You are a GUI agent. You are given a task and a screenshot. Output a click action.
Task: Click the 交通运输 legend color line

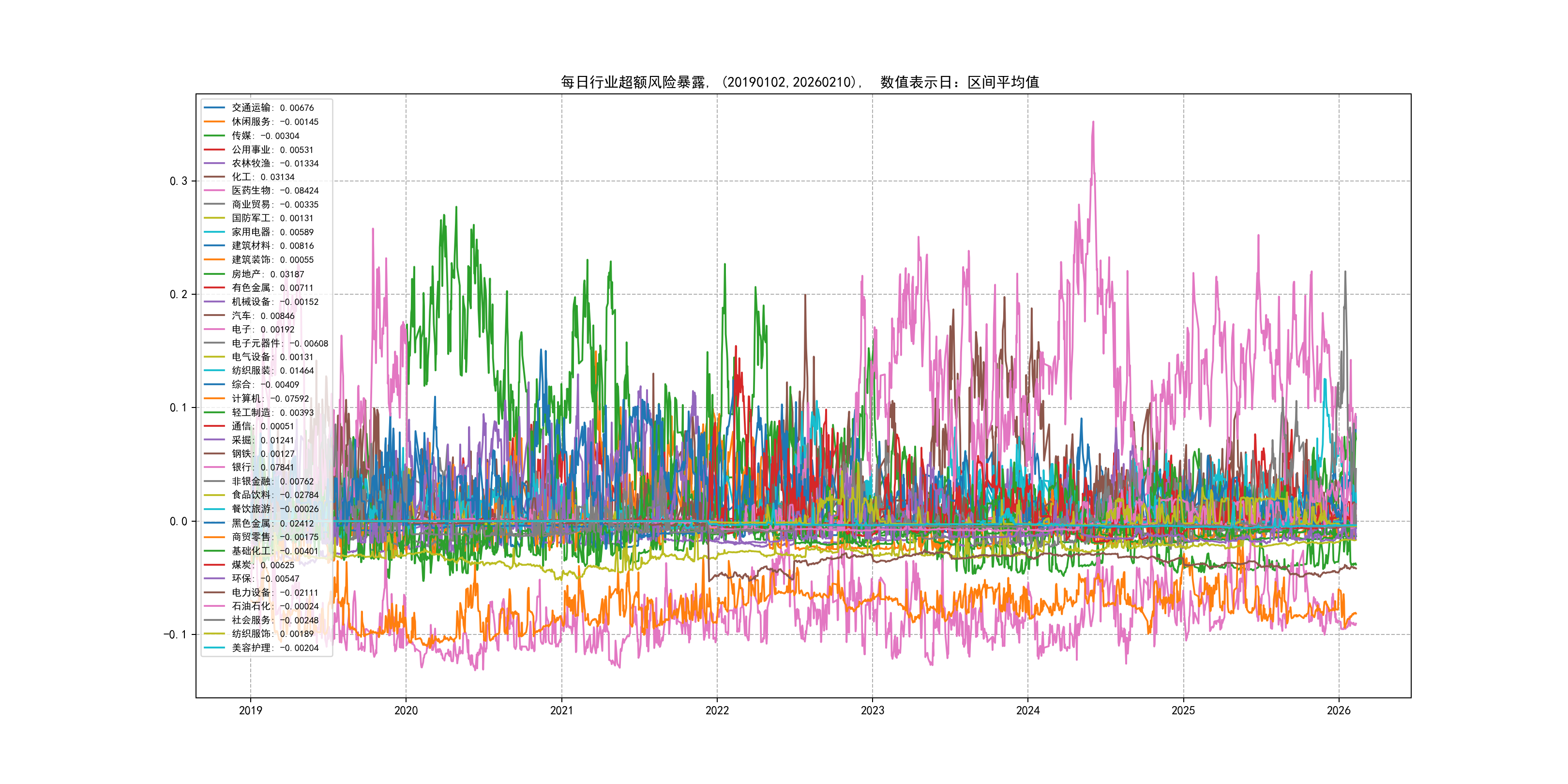point(214,108)
